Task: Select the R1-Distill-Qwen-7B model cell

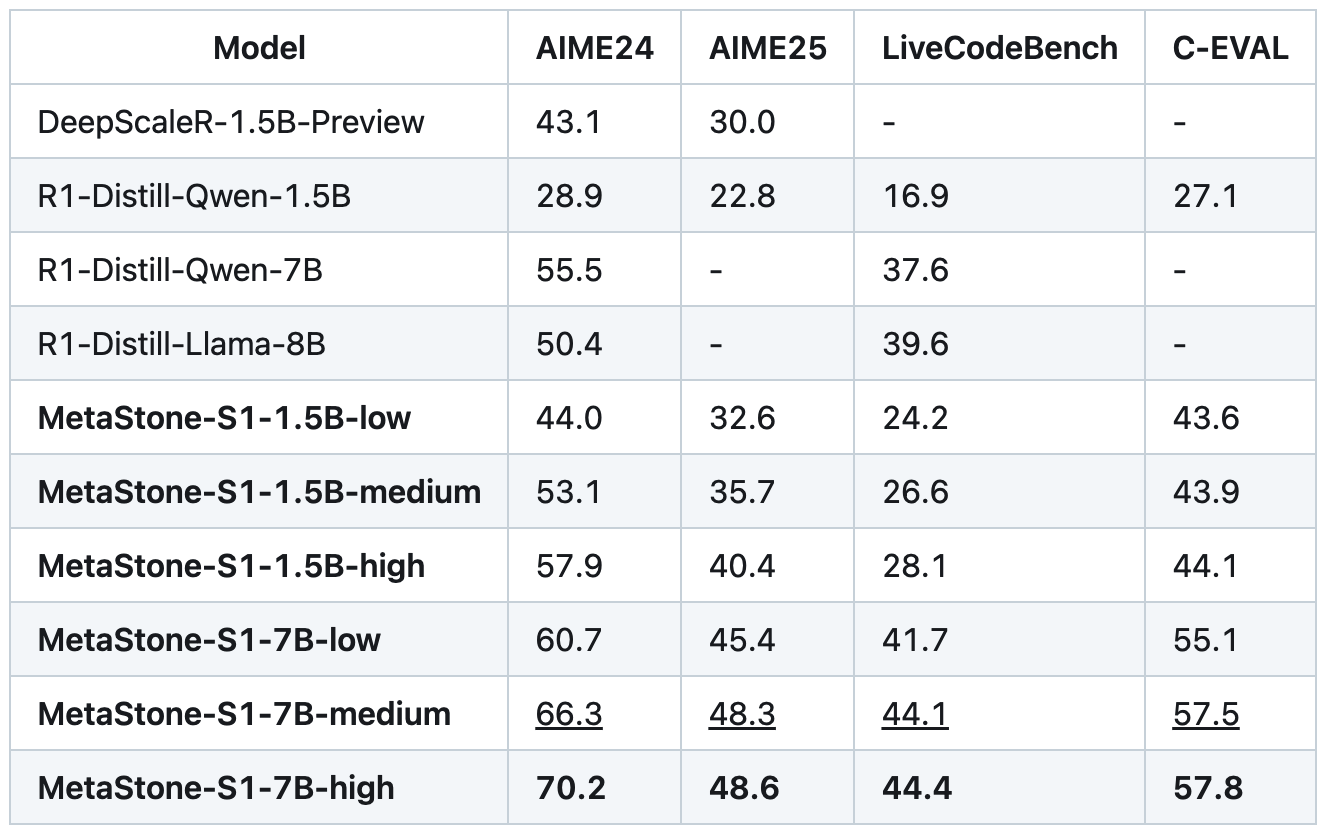Action: (180, 270)
